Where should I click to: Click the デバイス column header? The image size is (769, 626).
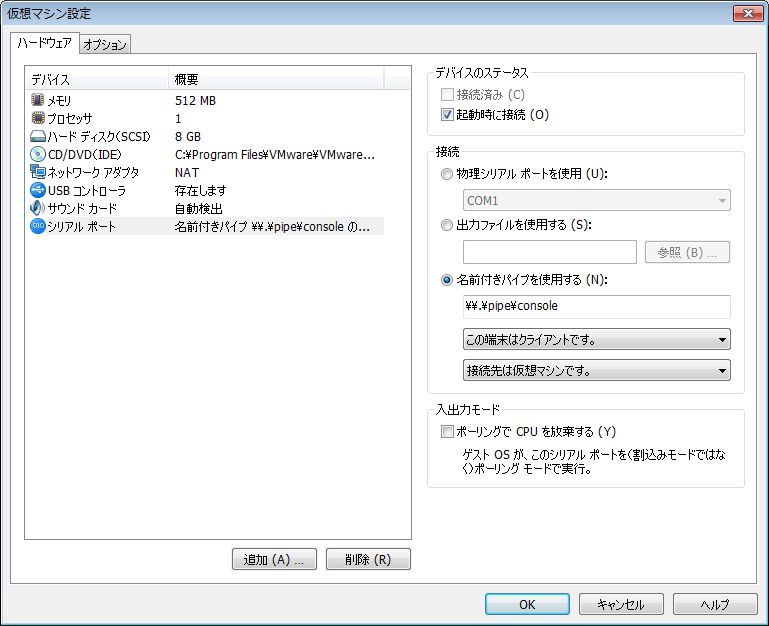pos(97,79)
